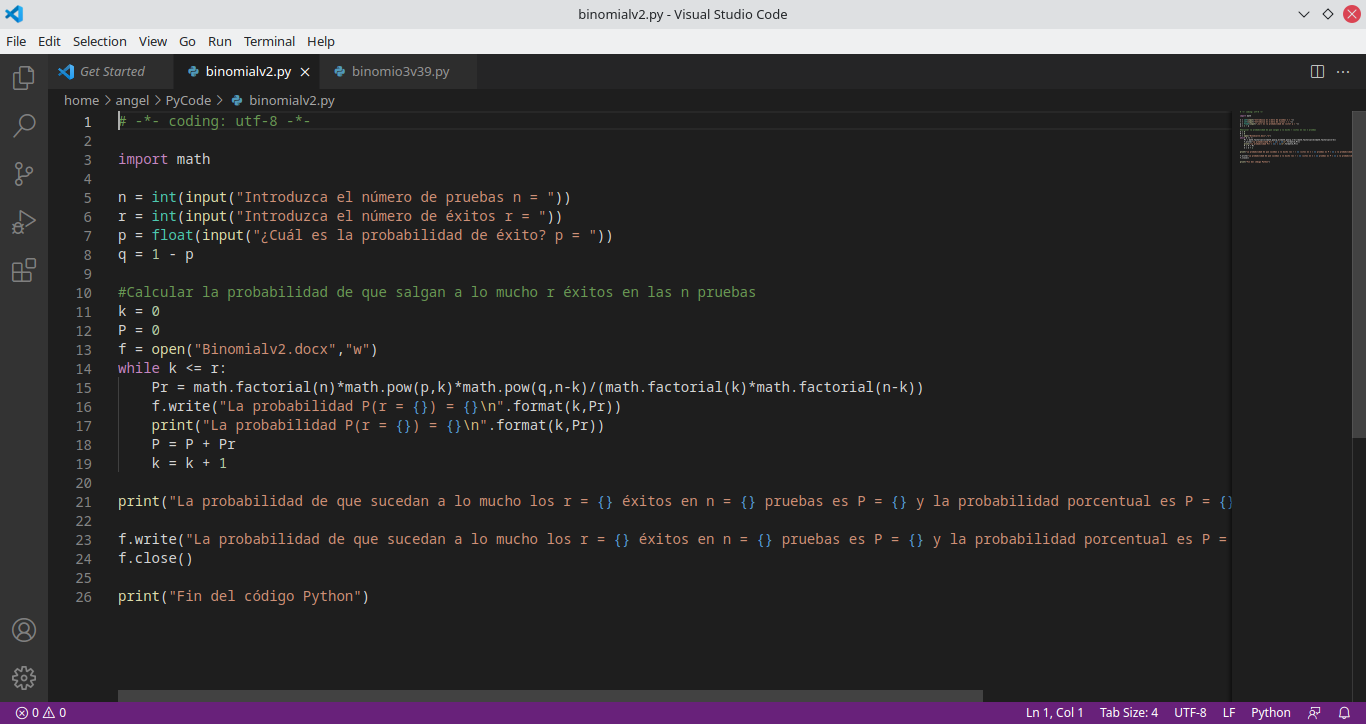This screenshot has height=724, width=1366.
Task: Open the Edit menu
Action: click(49, 41)
